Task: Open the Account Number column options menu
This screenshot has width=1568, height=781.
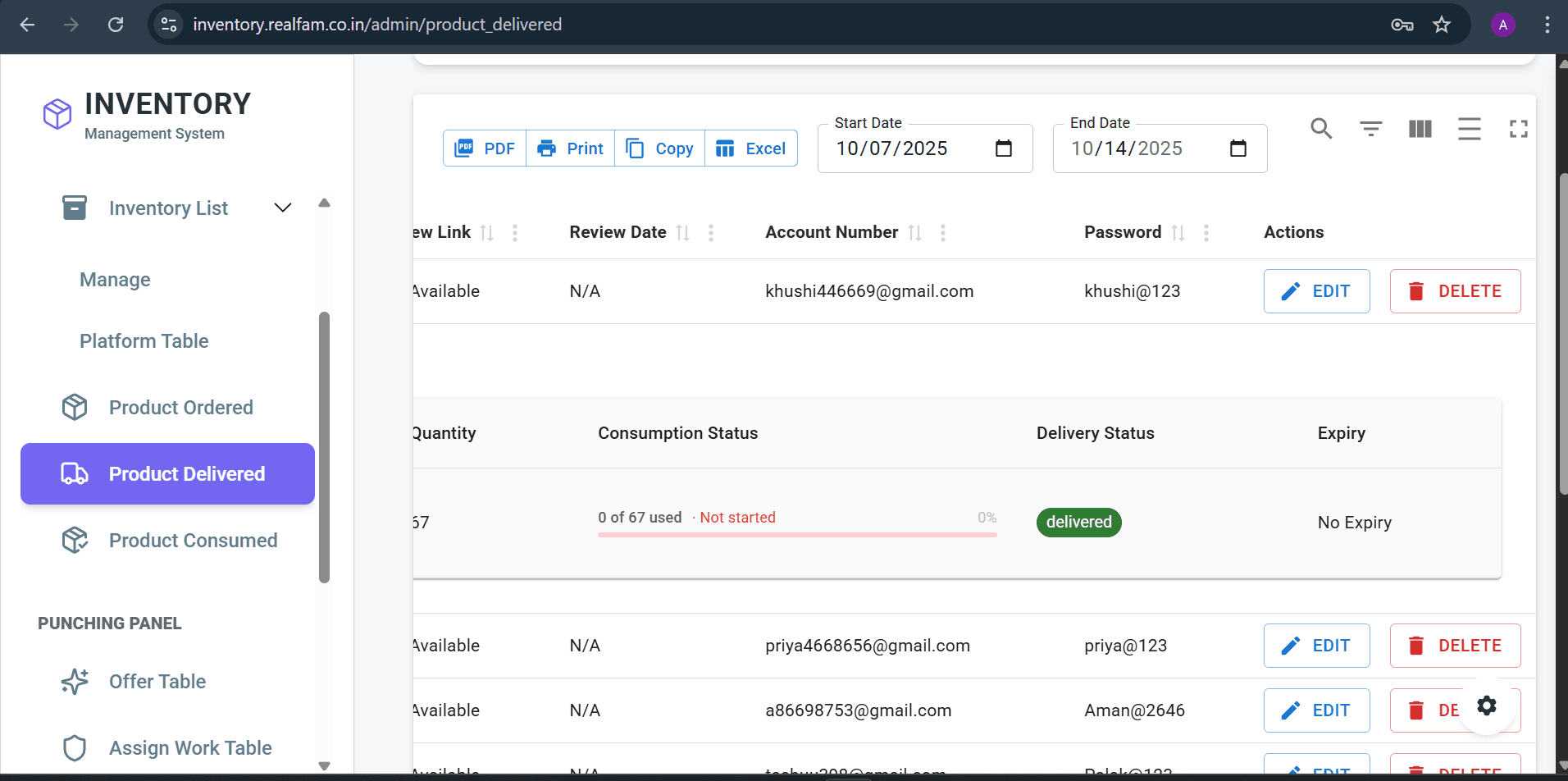Action: [943, 233]
